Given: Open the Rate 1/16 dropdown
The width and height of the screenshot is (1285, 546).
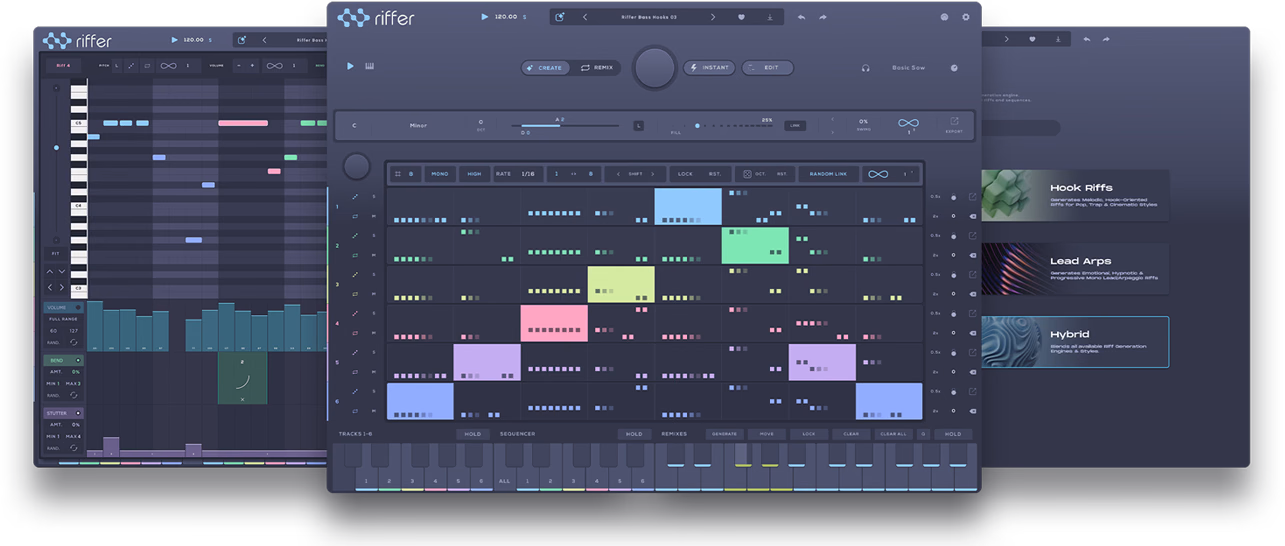Looking at the screenshot, I should [x=518, y=174].
